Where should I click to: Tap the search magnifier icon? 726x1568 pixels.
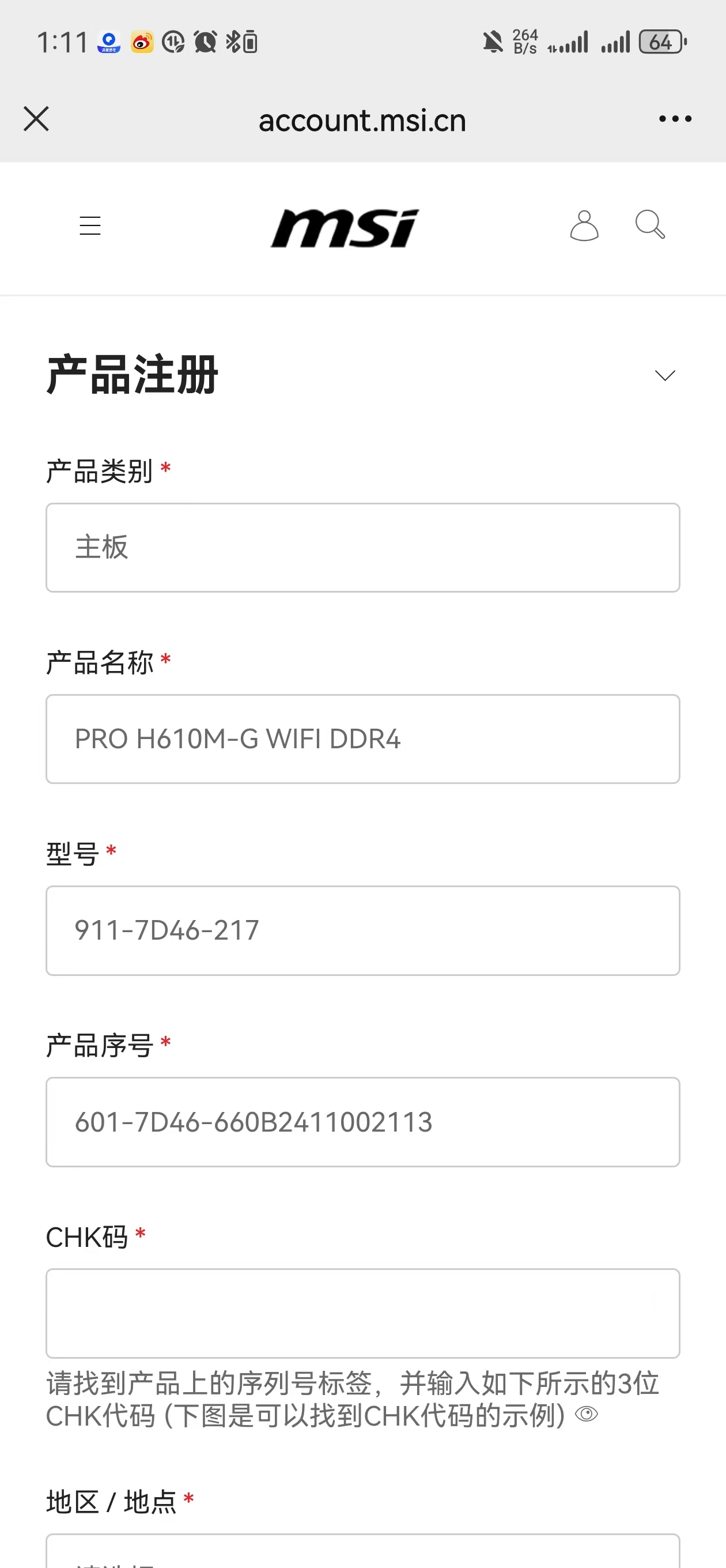tap(649, 225)
